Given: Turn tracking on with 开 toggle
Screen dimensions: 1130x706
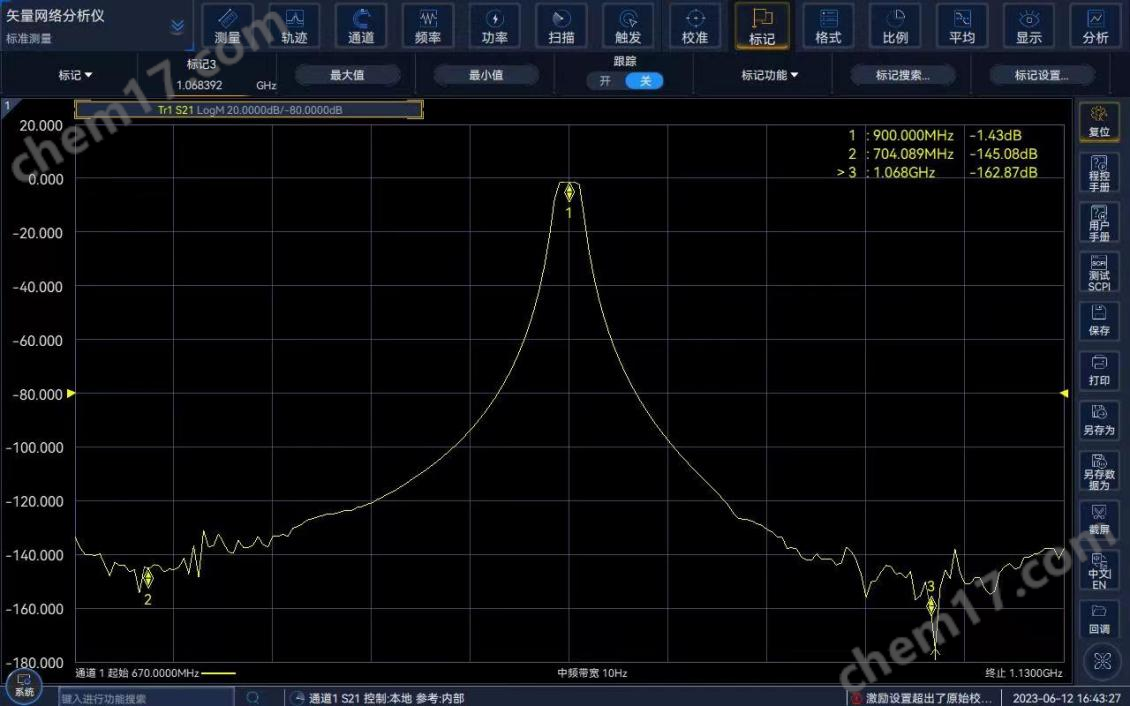Looking at the screenshot, I should pyautogui.click(x=606, y=81).
